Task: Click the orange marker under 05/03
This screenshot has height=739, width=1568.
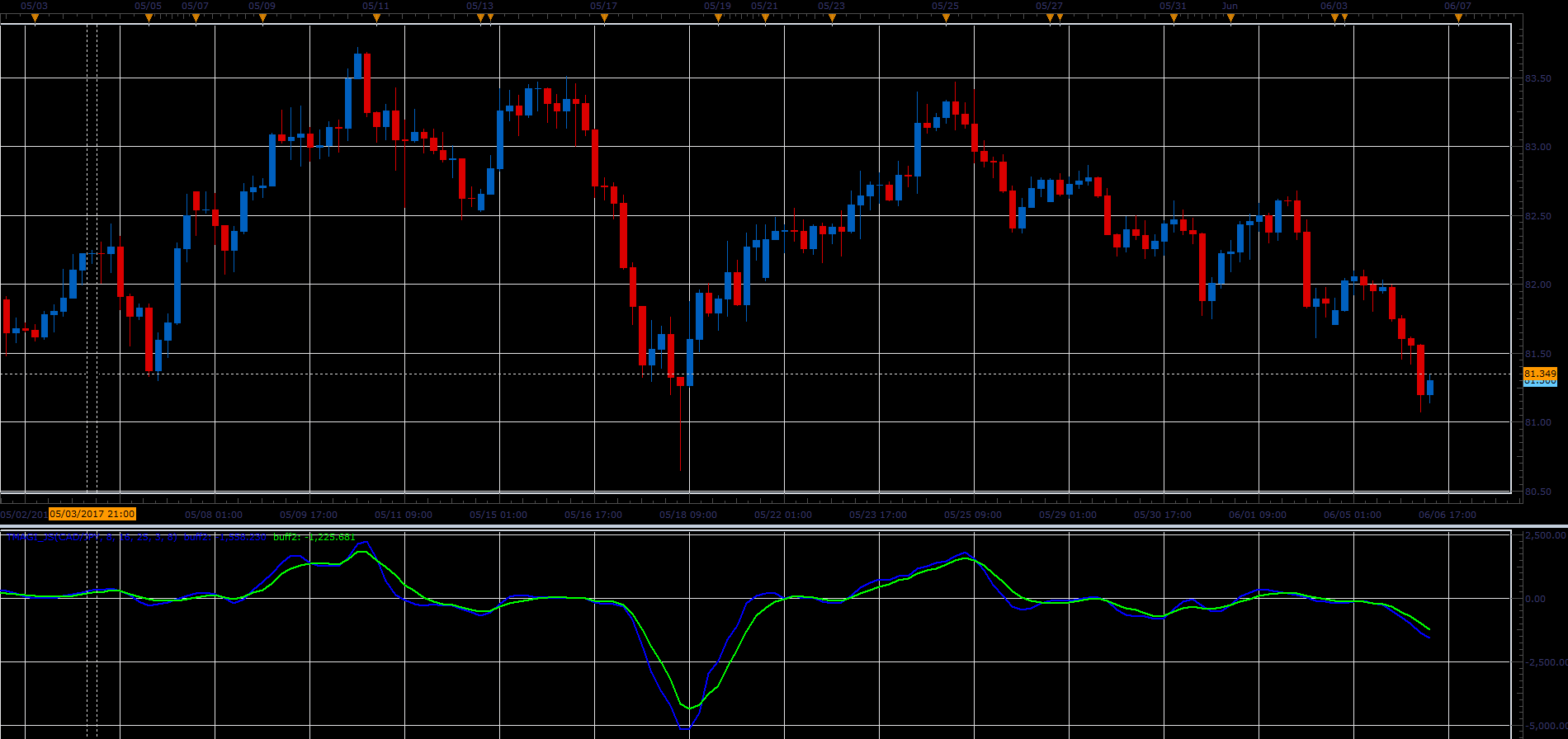Action: click(x=35, y=18)
